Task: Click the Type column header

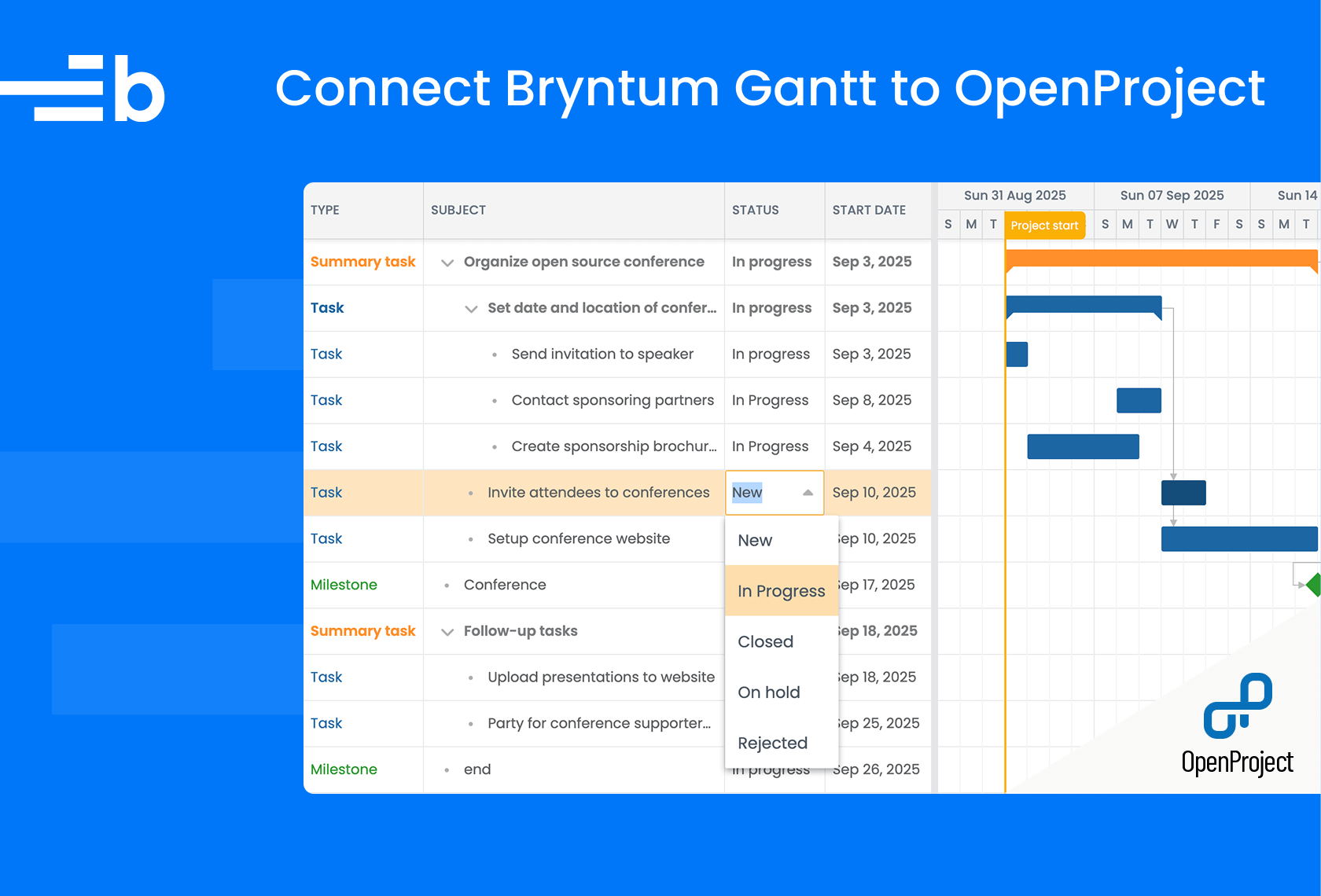Action: click(325, 210)
